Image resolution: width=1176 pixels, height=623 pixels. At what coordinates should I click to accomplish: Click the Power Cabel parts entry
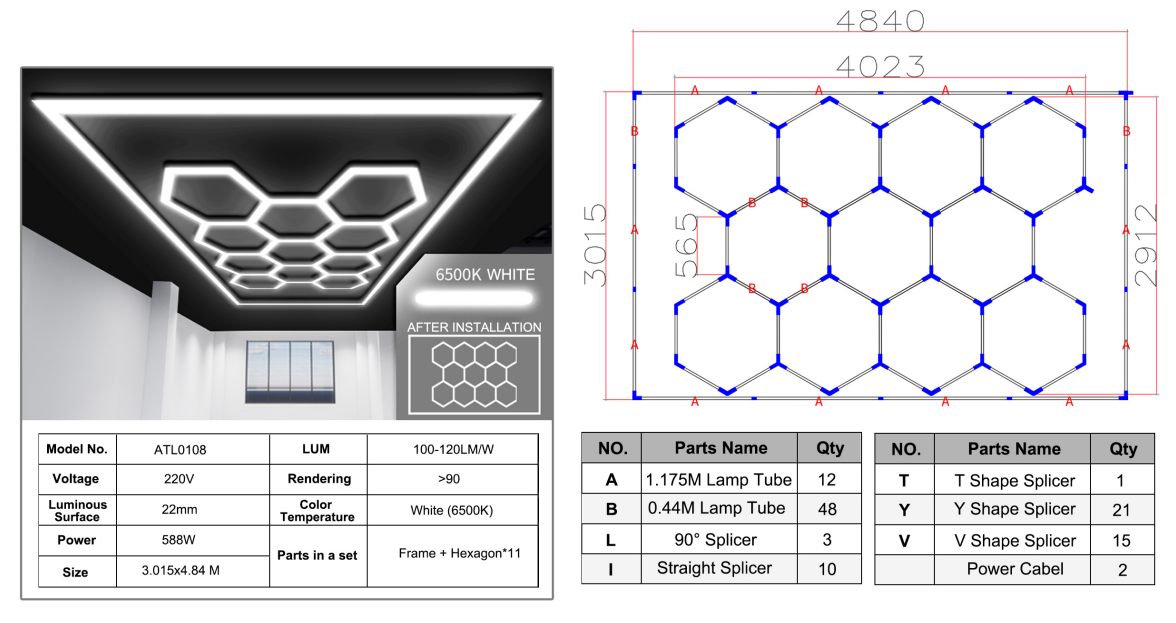(1014, 569)
